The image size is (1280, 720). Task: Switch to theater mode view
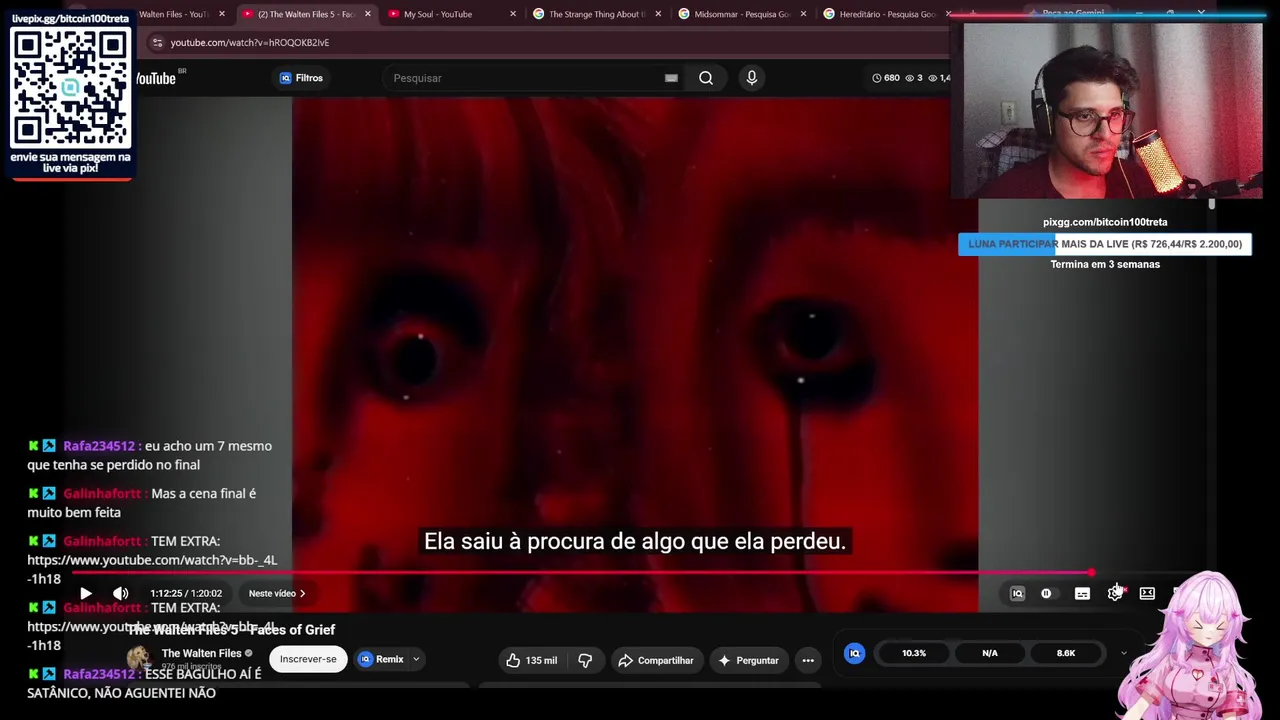click(x=1147, y=593)
